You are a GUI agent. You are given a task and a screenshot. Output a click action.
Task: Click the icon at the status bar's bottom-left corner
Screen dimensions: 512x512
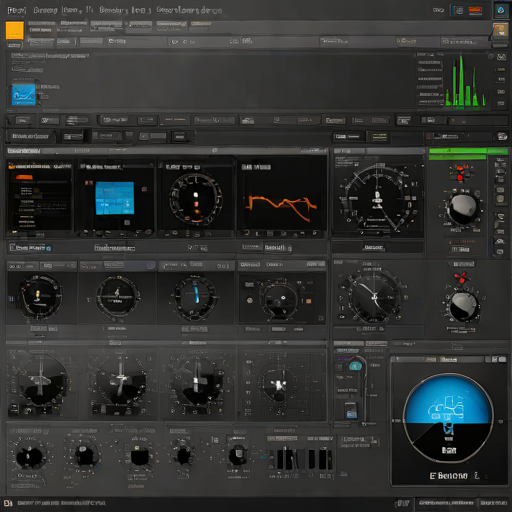tap(8, 503)
